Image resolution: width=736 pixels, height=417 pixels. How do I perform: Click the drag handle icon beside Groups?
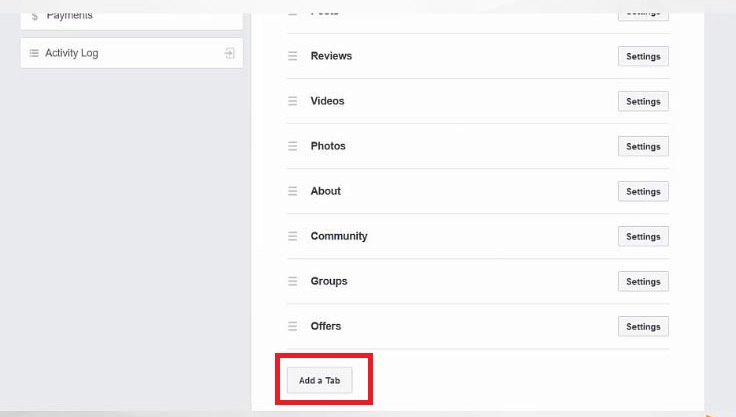pyautogui.click(x=293, y=281)
